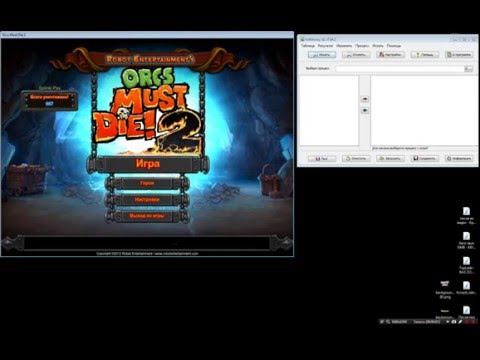Click the pencil icon on recording bar
Viewport: 480px width, 360px height.
(x=460, y=322)
